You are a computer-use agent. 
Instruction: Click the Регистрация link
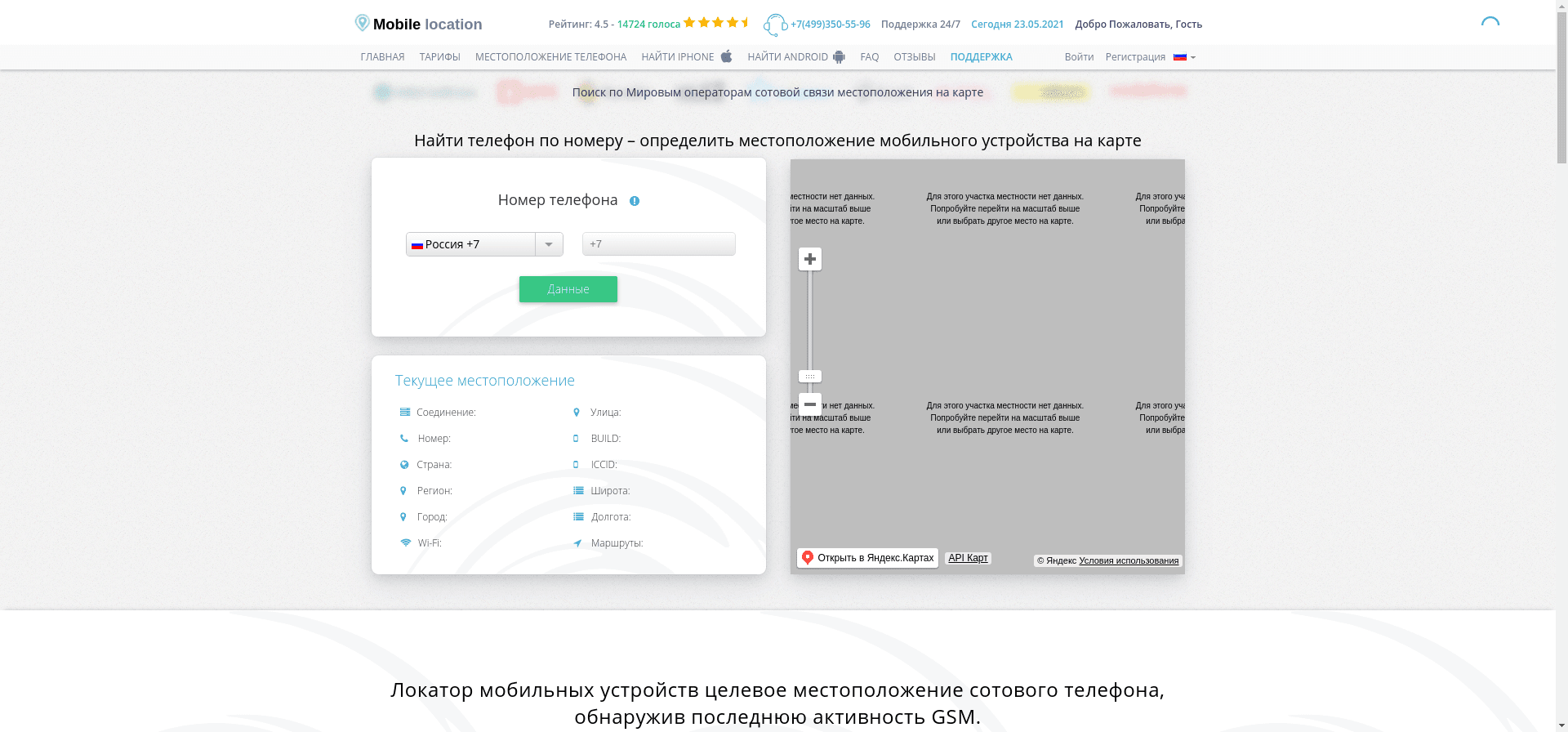(x=1135, y=57)
